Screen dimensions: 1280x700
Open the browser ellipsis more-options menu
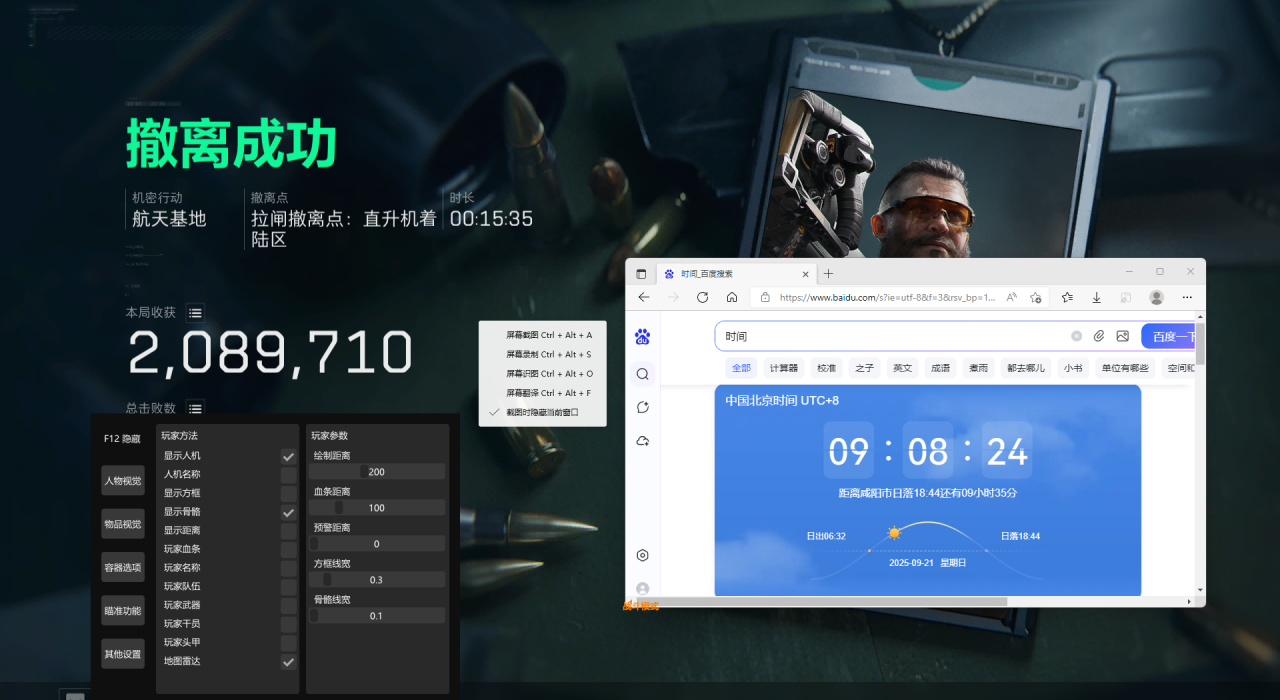pos(1187,297)
